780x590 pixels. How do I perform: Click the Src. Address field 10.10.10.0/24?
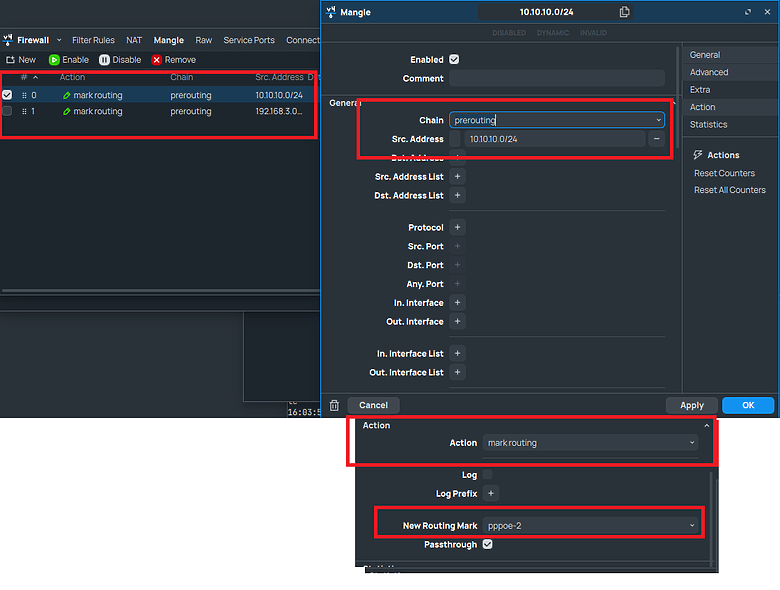coord(555,139)
